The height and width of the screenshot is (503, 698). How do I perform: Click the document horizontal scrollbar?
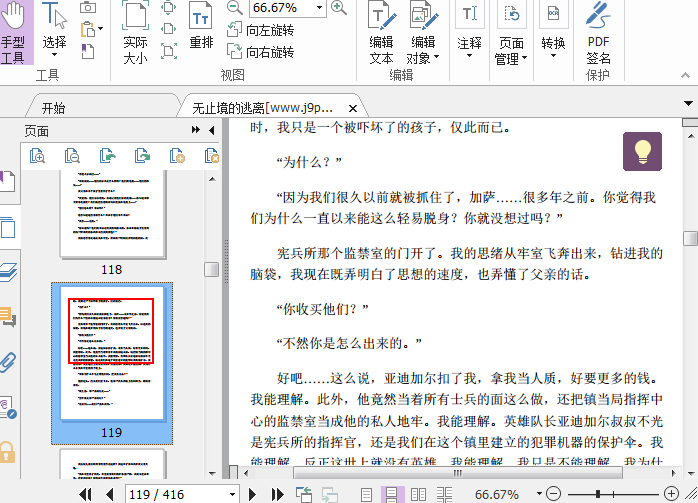coord(457,473)
